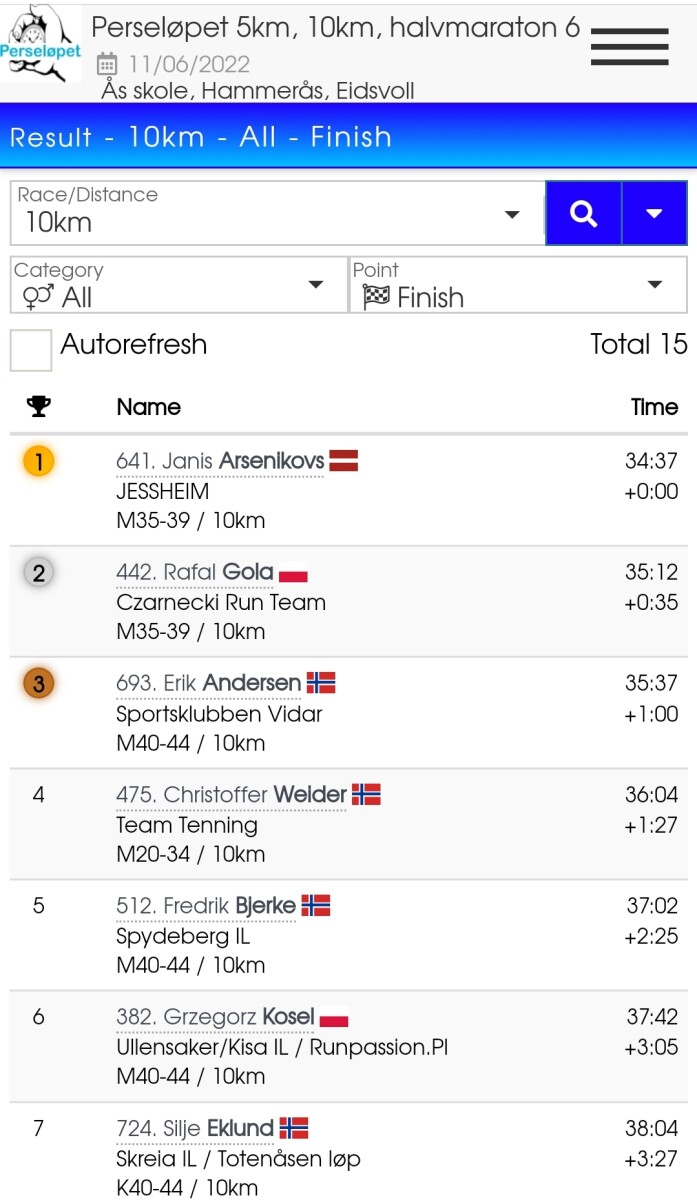697x1200 pixels.
Task: Sort by the Time column header
Action: 654,407
